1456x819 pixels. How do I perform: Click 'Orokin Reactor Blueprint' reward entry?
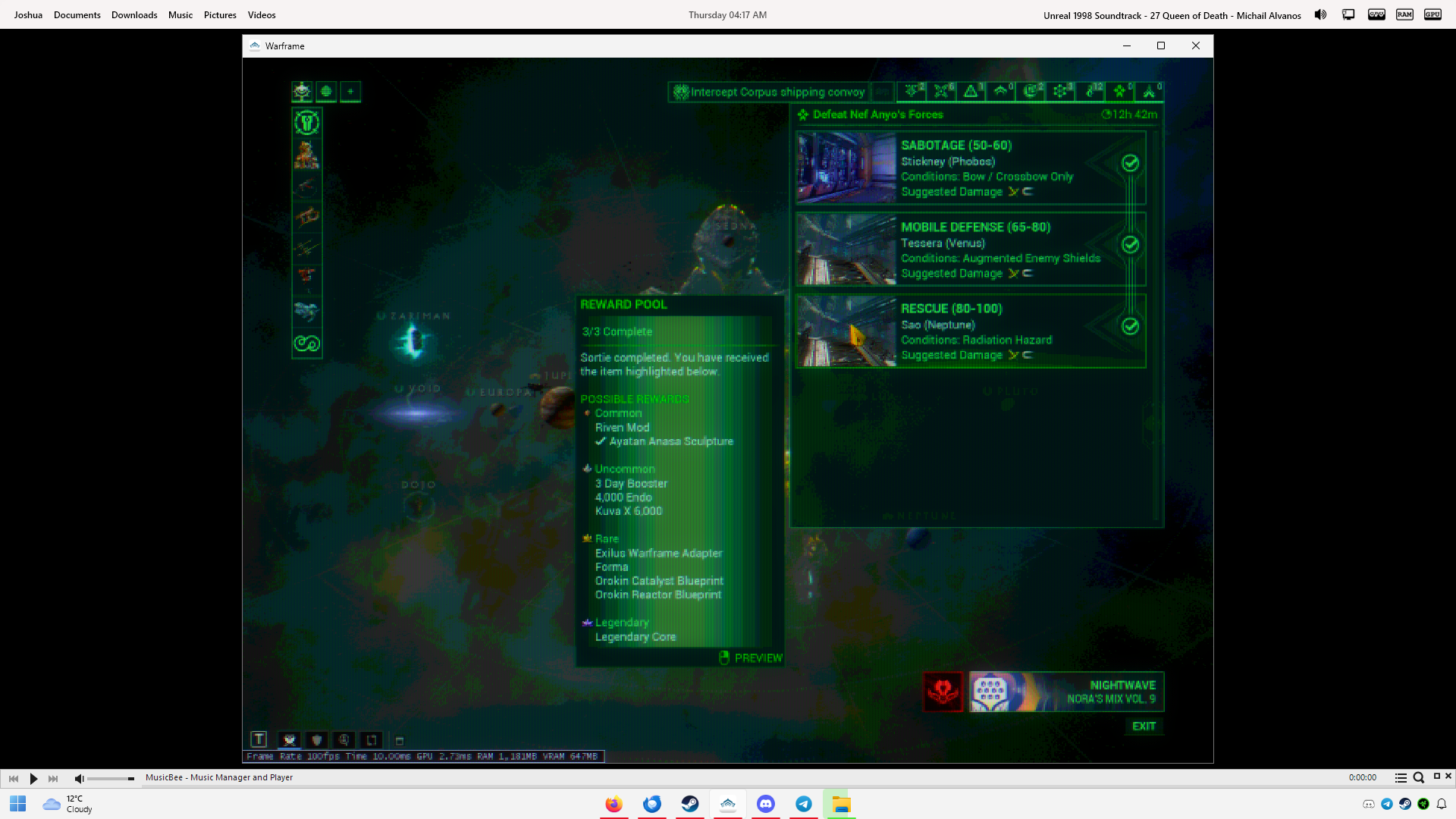tap(657, 595)
